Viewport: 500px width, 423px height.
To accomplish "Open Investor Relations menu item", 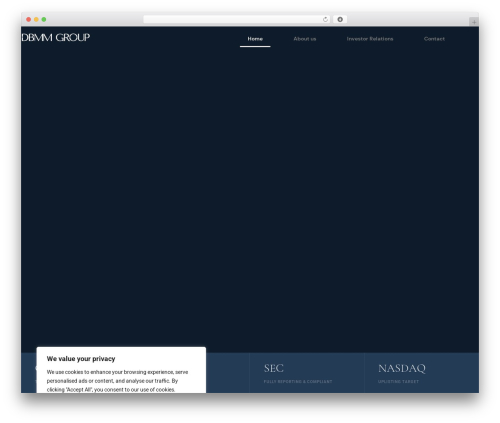I will tap(370, 39).
